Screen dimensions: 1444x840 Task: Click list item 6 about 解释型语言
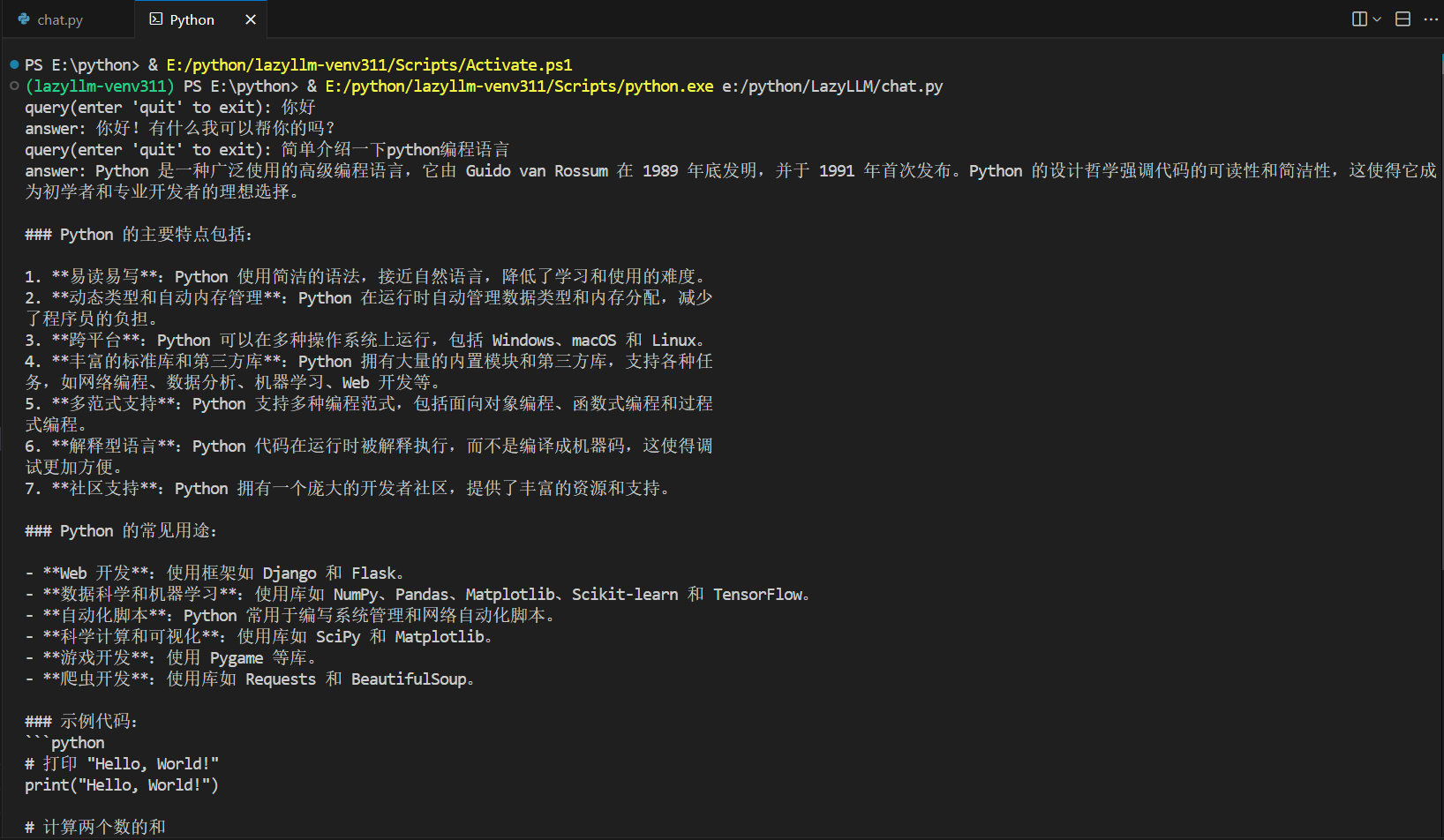point(369,457)
